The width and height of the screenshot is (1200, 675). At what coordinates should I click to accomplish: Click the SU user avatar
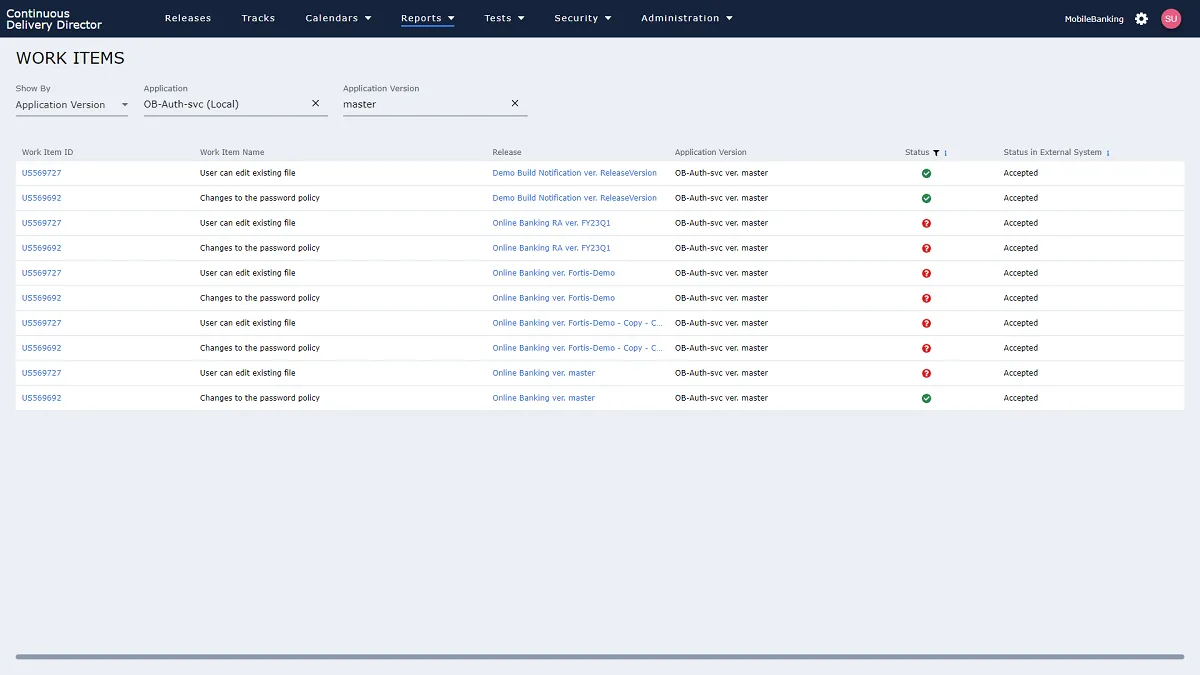(1171, 19)
